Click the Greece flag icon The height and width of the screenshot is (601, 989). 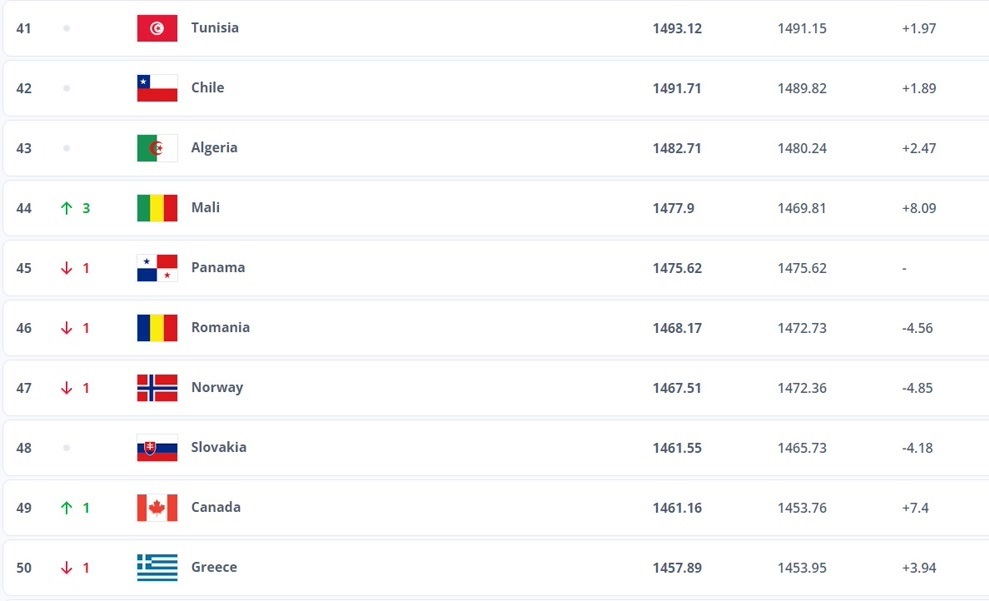coord(157,568)
